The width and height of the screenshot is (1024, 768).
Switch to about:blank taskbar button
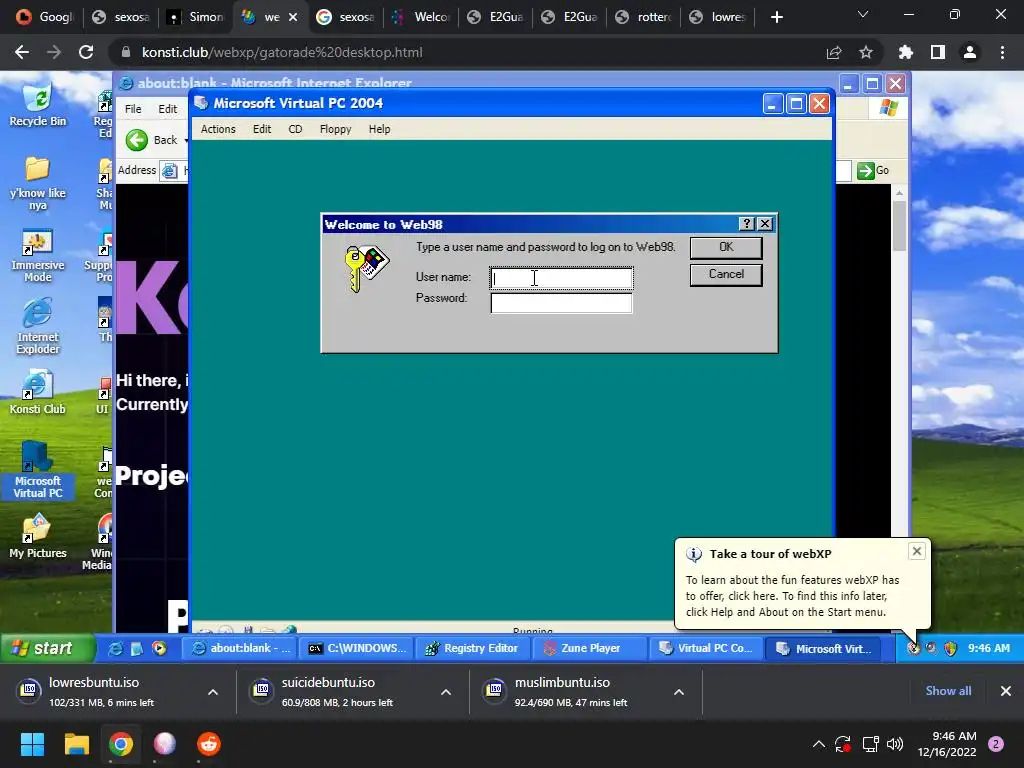pos(240,648)
